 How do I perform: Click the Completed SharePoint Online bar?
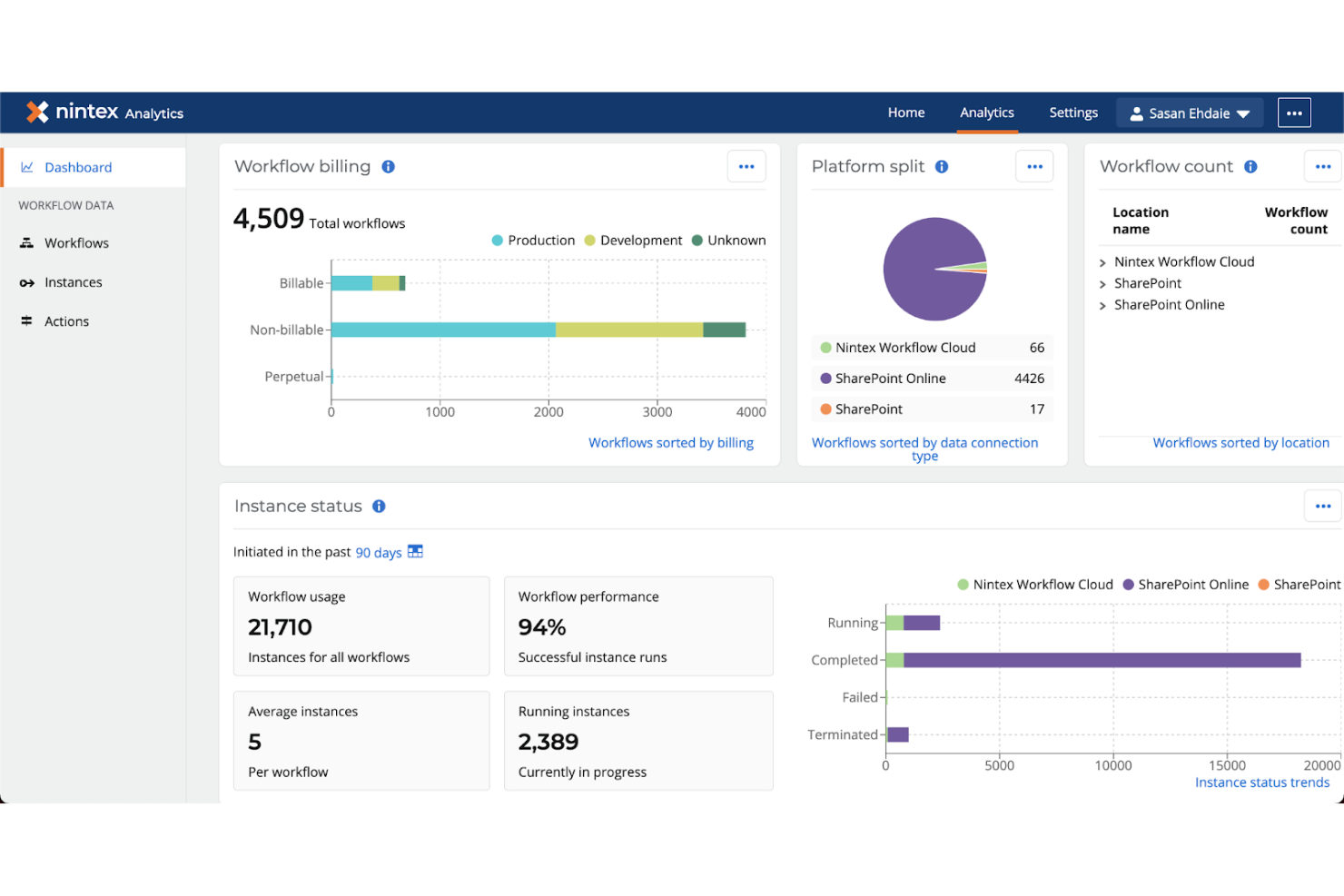[x=1102, y=660]
